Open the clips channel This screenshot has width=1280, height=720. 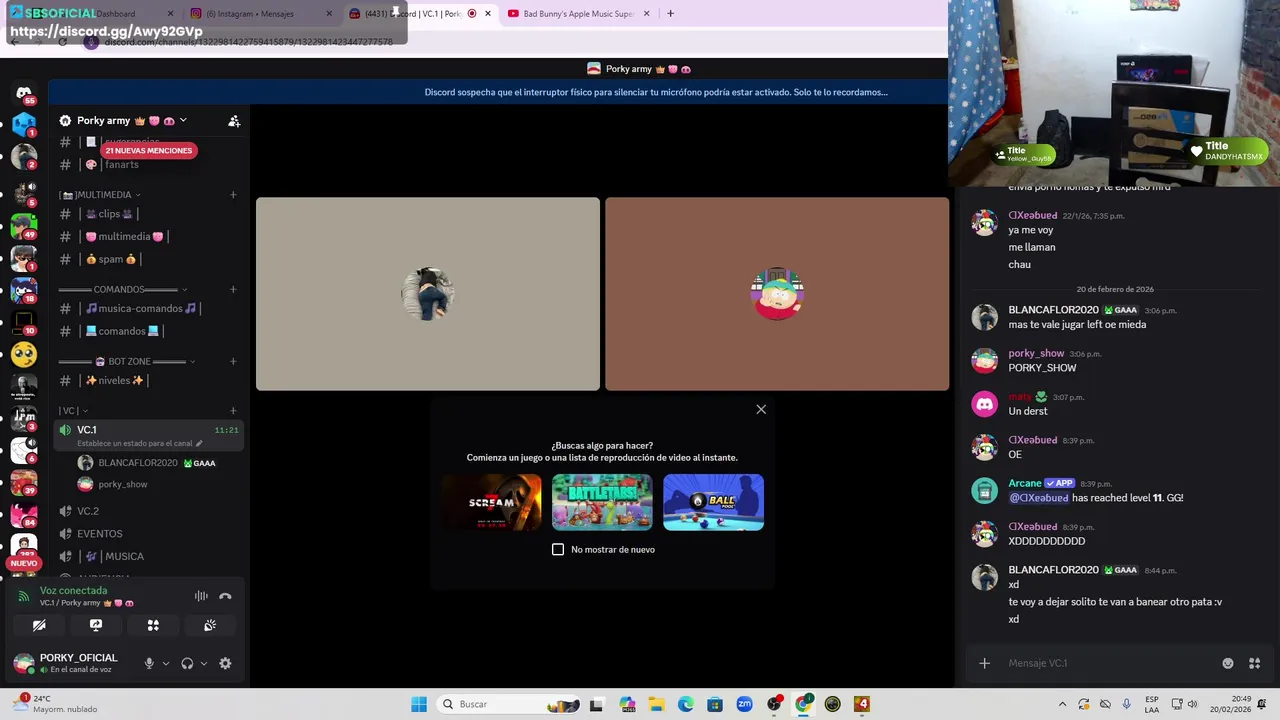(150, 214)
